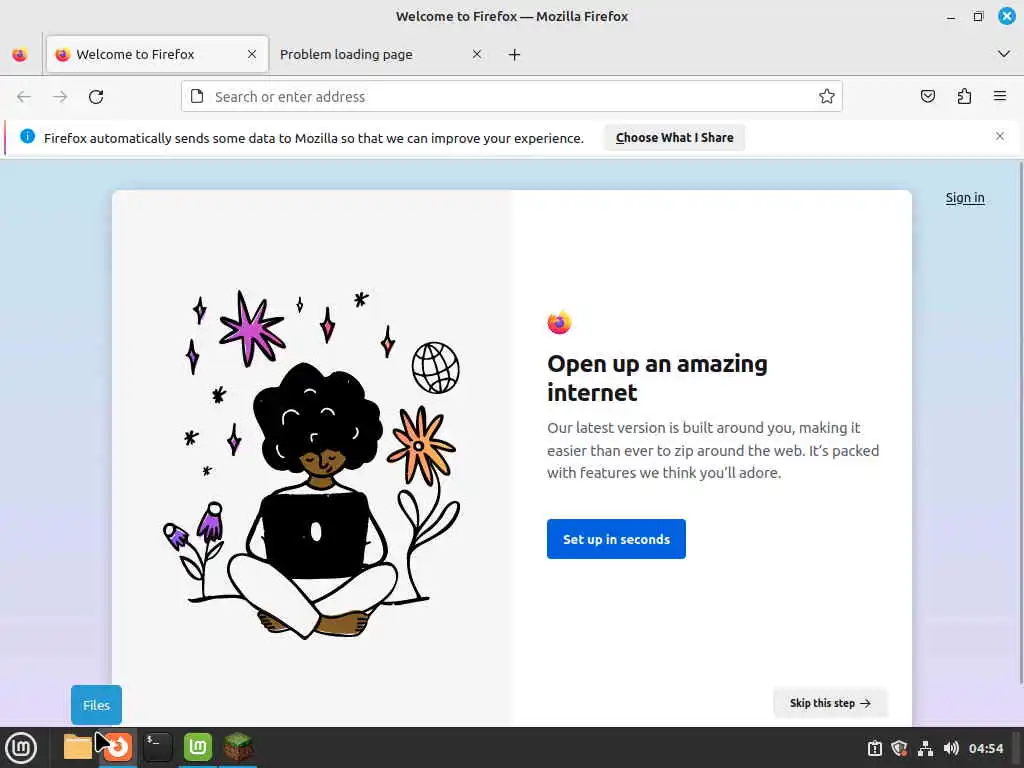Switch to the Welcome to Firefox tab
This screenshot has height=768, width=1024.
157,54
